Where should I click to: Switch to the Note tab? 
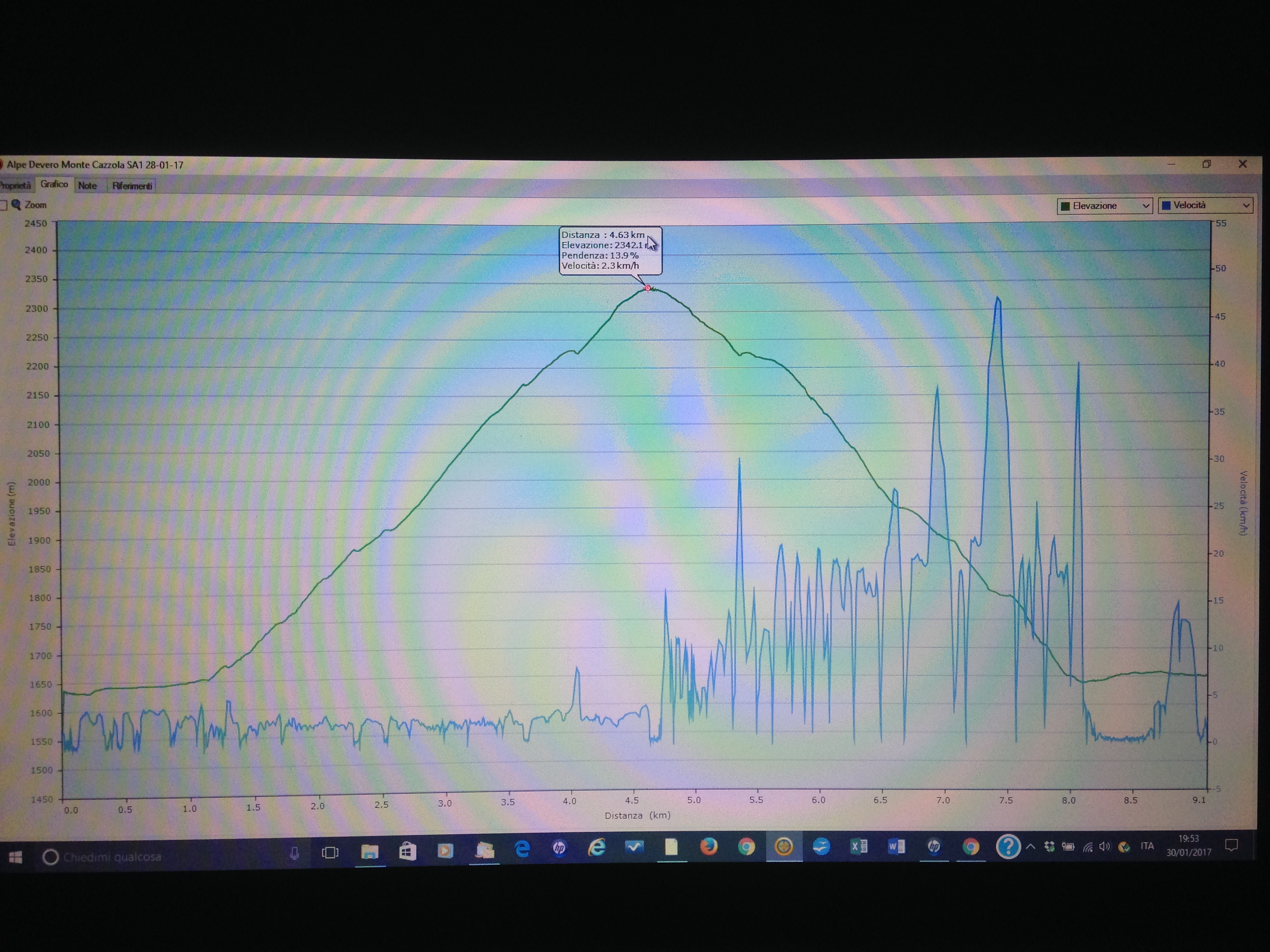87,185
